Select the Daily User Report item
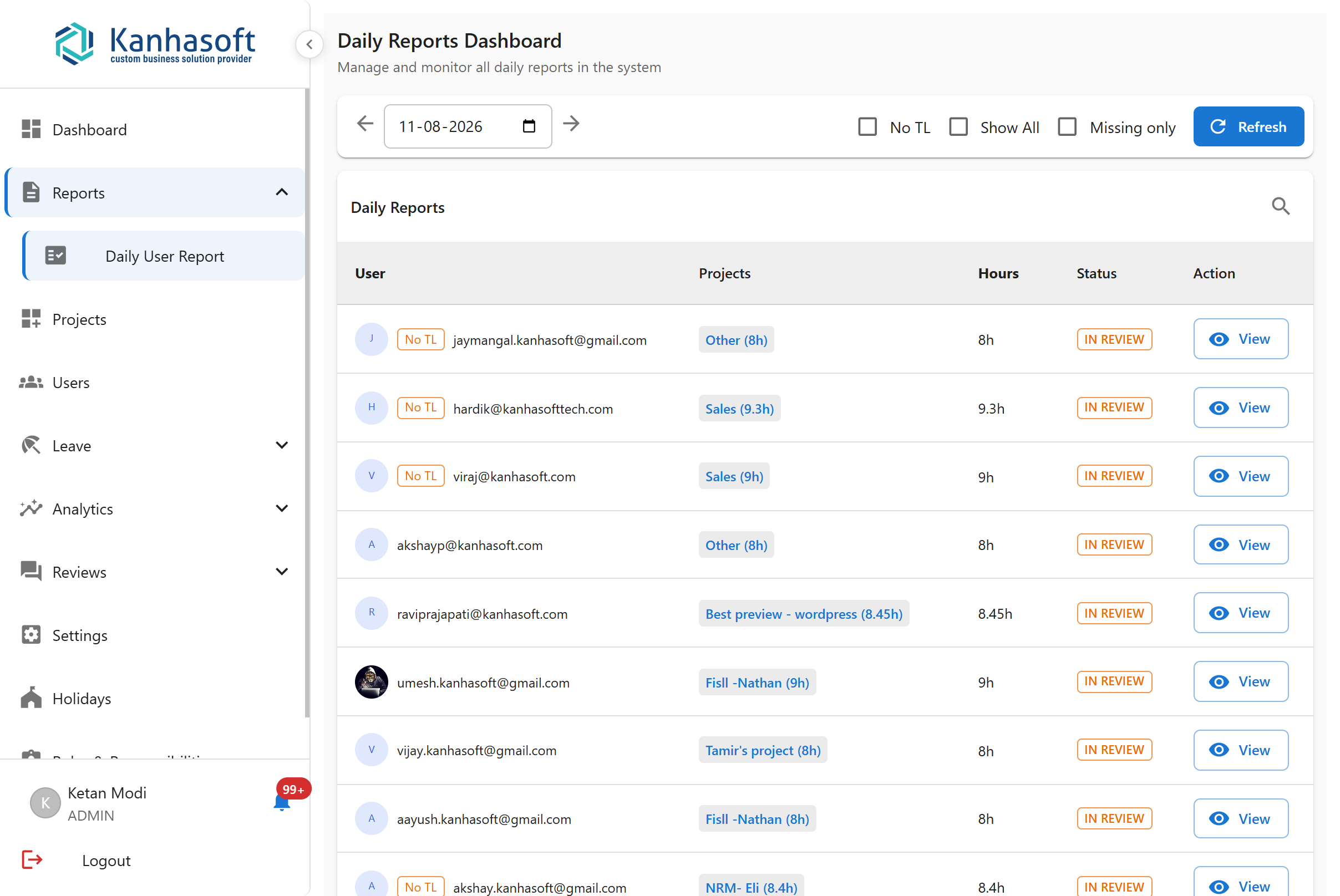 [x=164, y=256]
